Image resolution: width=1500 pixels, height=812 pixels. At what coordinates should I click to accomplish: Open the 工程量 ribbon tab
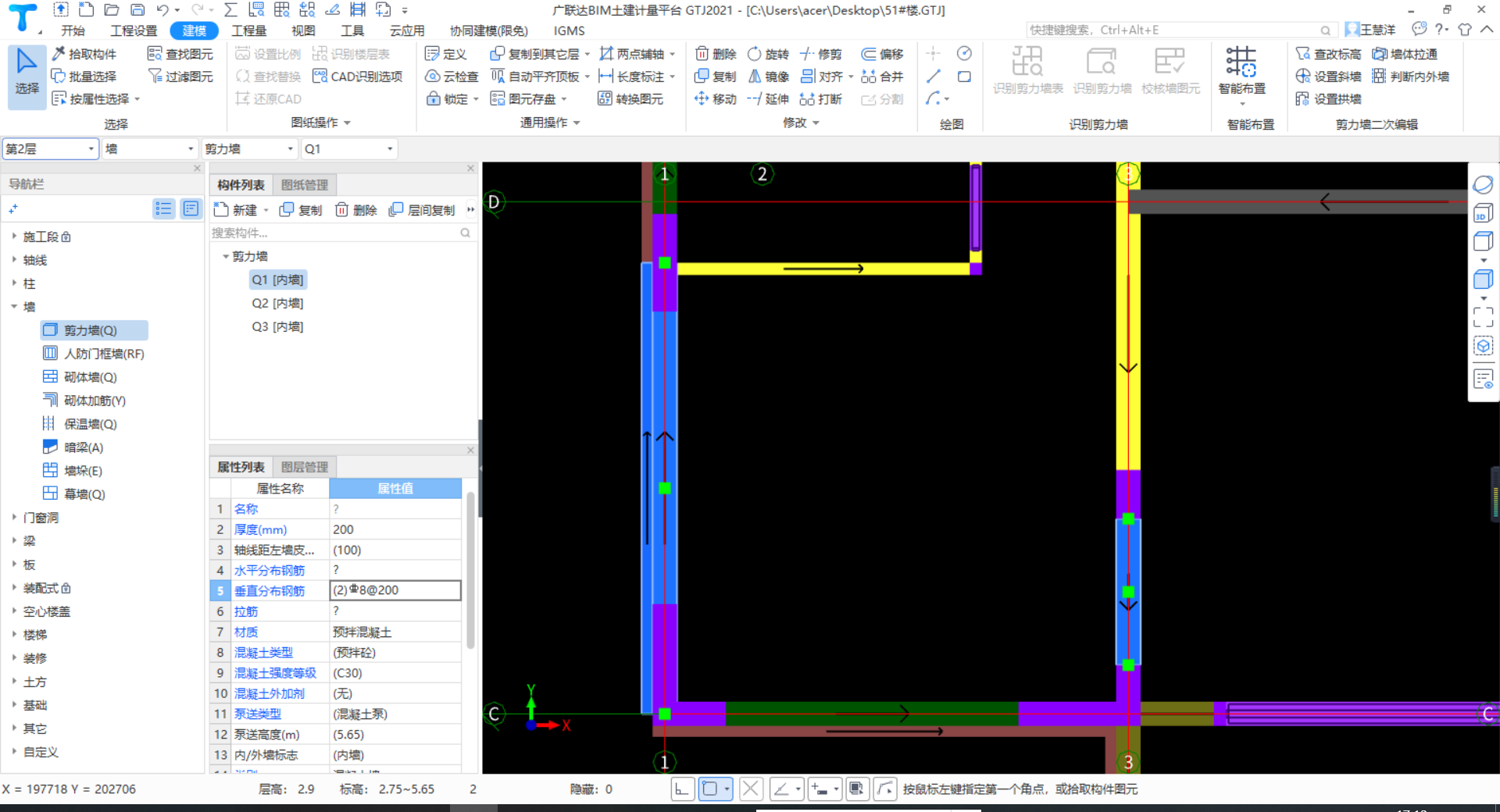pyautogui.click(x=249, y=30)
